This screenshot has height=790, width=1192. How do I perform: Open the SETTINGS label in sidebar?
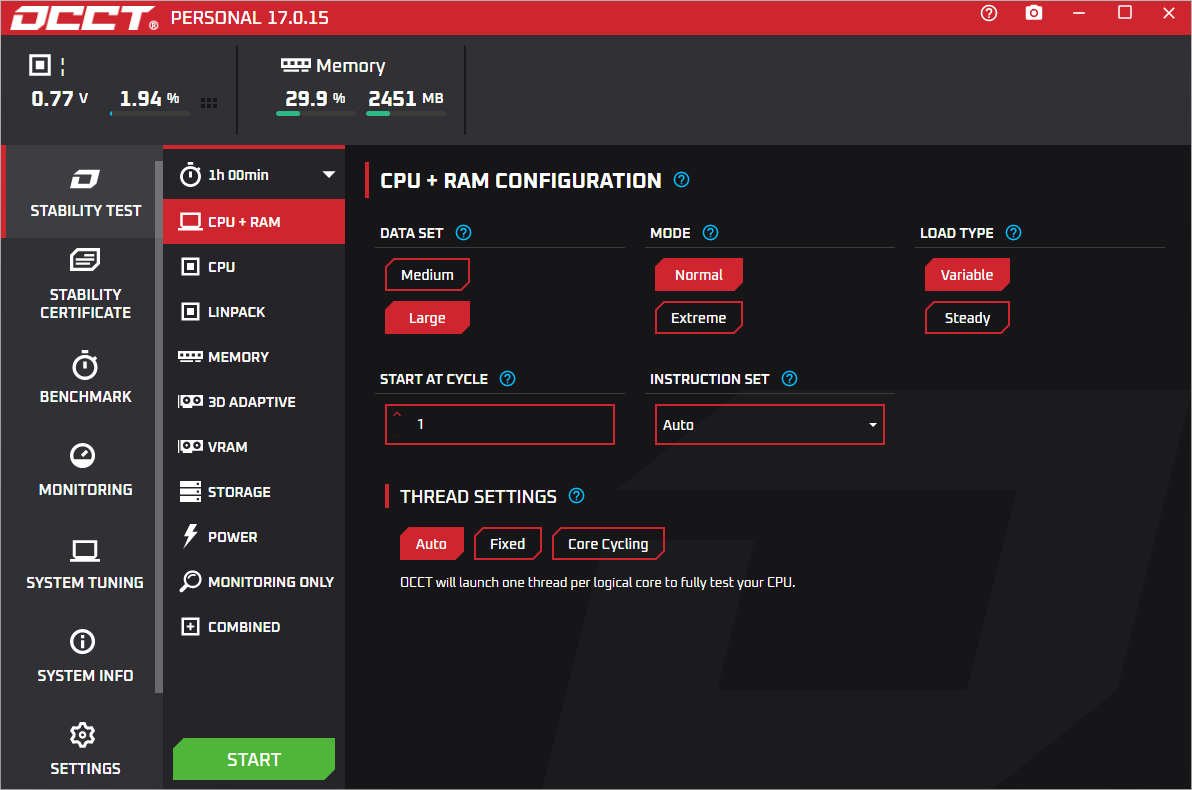pos(85,769)
